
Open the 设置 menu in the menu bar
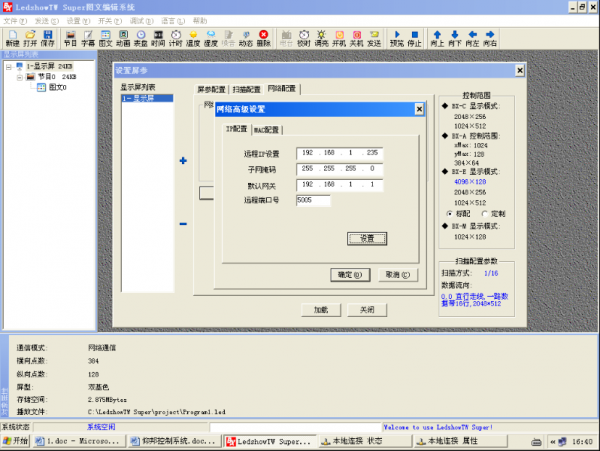click(x=72, y=20)
